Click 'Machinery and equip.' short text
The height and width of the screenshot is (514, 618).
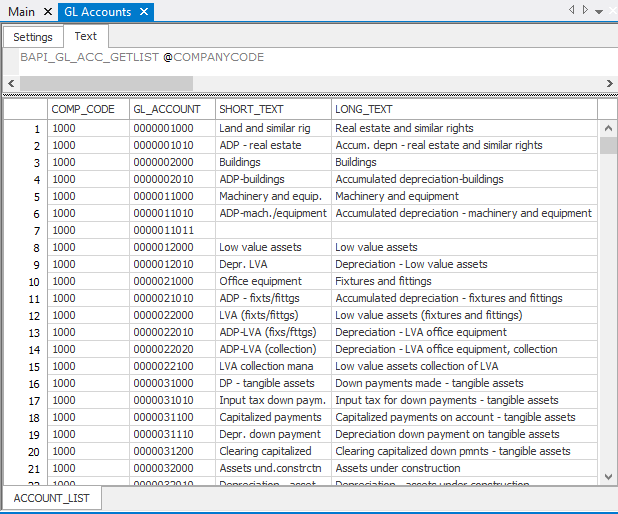tap(273, 196)
